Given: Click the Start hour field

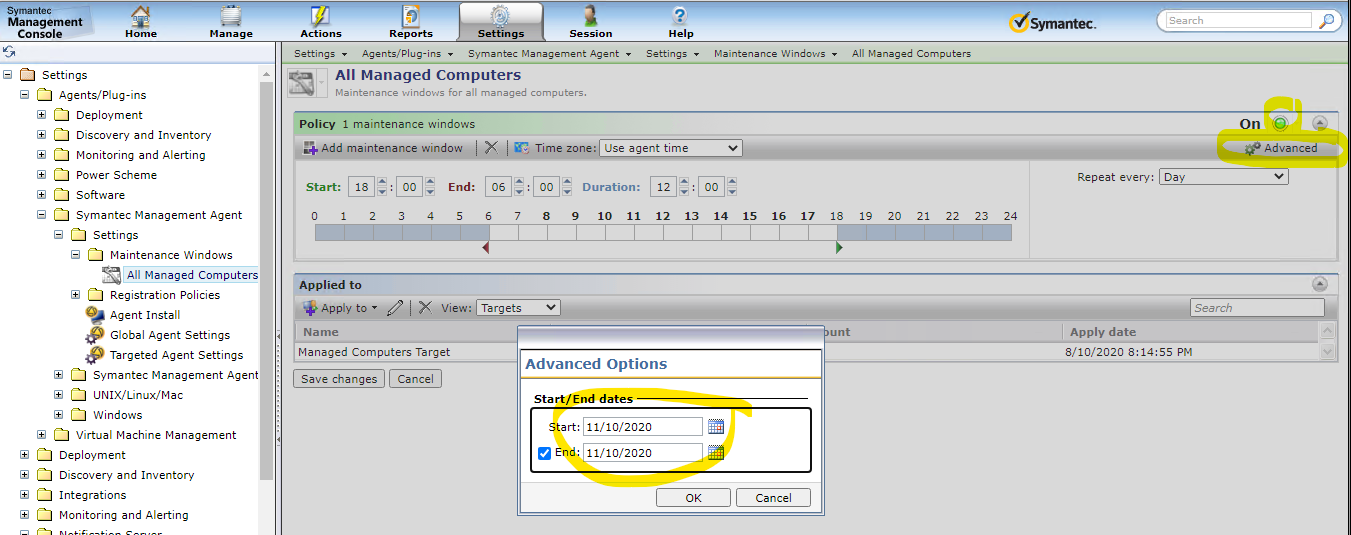Looking at the screenshot, I should [359, 187].
